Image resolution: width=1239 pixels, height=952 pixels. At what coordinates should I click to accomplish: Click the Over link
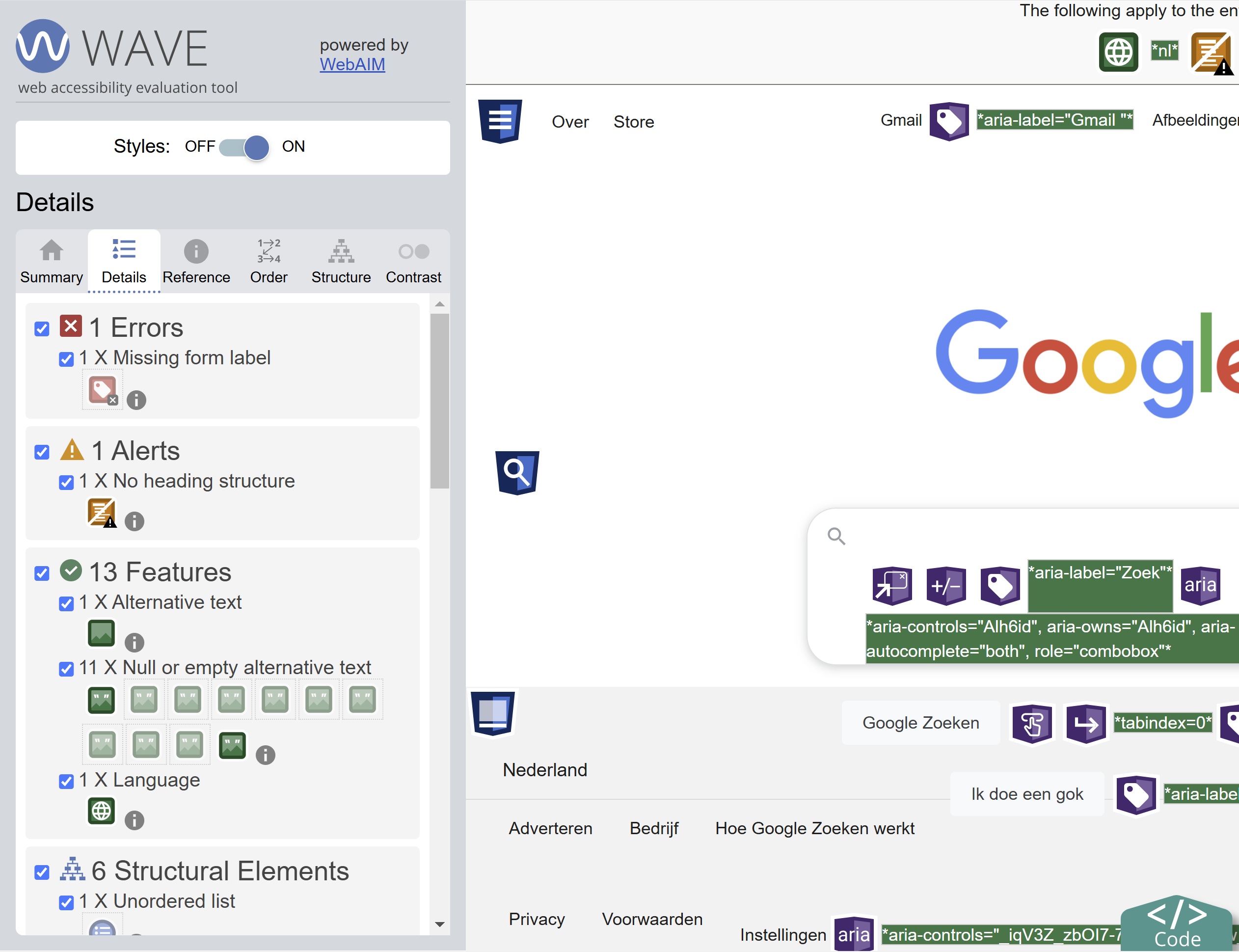coord(570,122)
